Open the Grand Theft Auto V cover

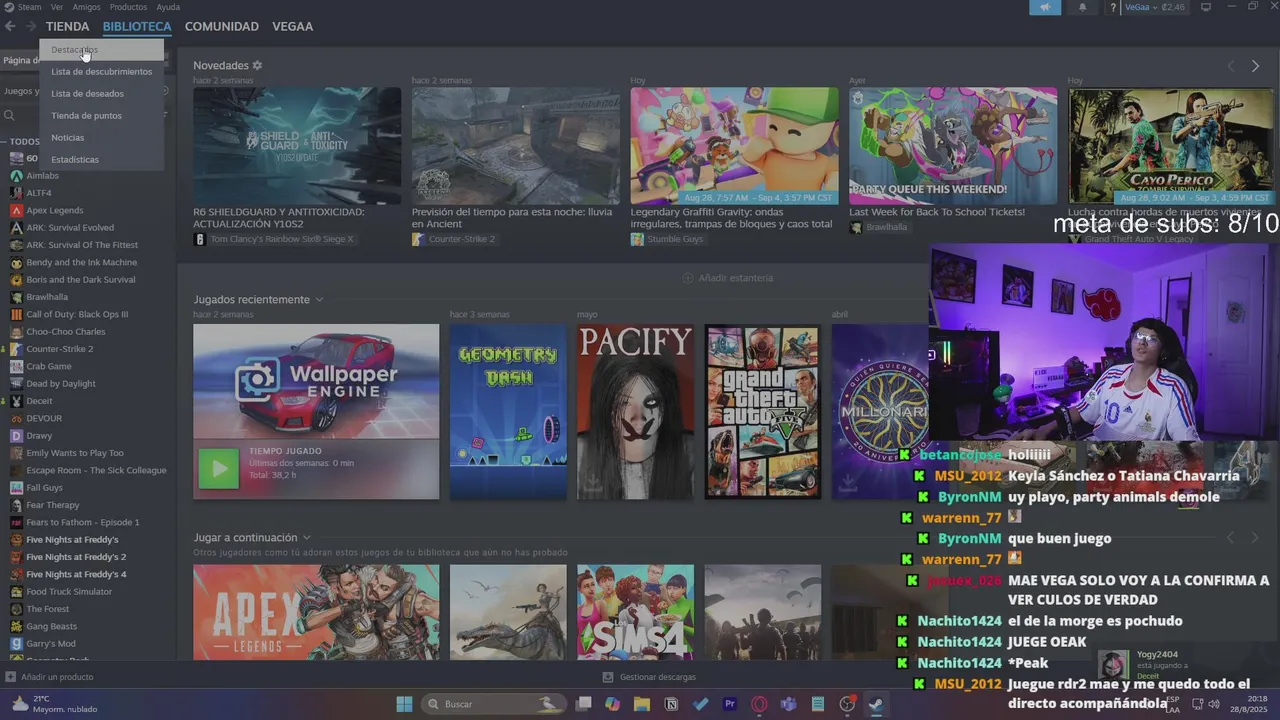(762, 411)
